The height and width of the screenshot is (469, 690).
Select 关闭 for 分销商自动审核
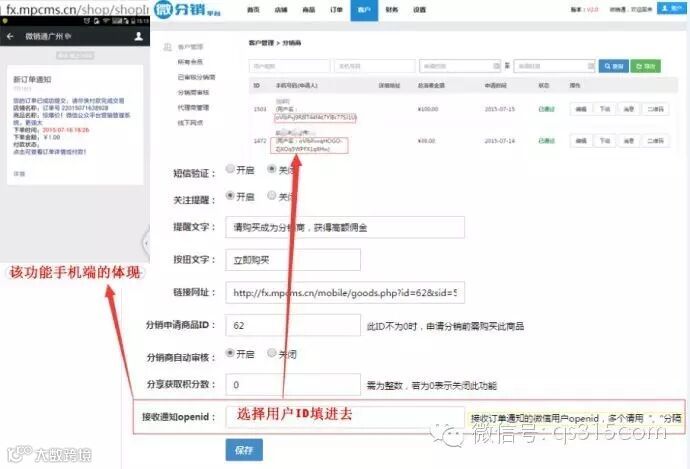272,352
